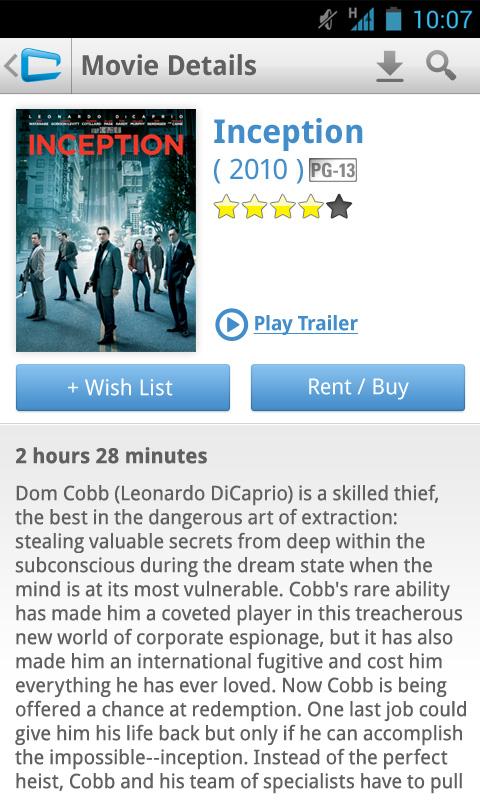Tap the muted sound status icon

pyautogui.click(x=327, y=20)
